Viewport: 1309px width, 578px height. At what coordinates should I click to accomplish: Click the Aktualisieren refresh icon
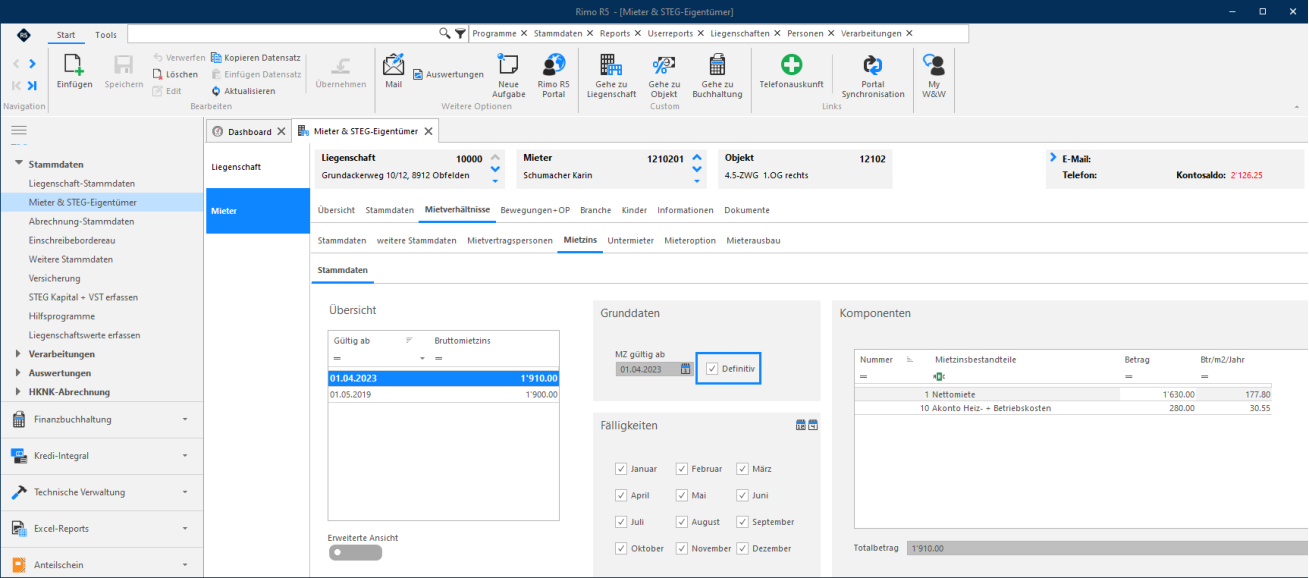click(x=215, y=91)
